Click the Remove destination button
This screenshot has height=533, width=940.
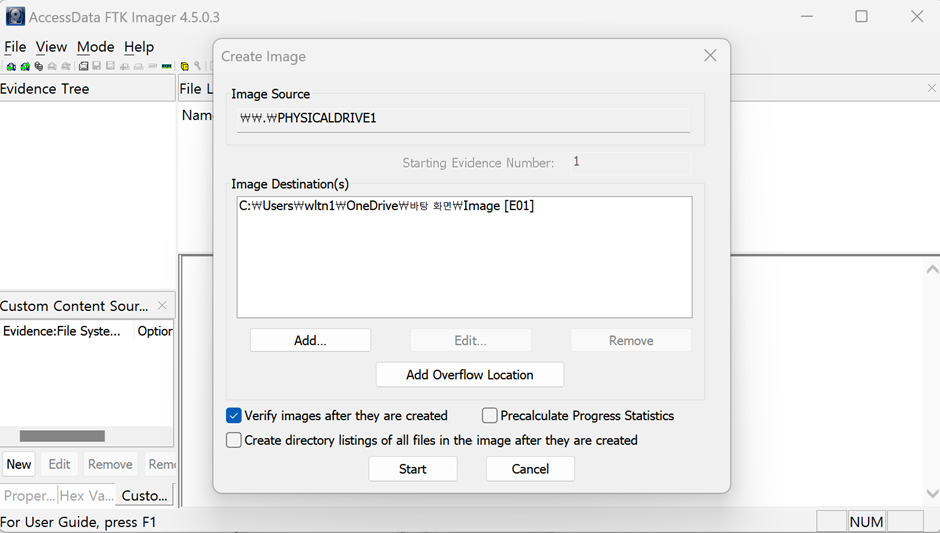[x=631, y=341]
